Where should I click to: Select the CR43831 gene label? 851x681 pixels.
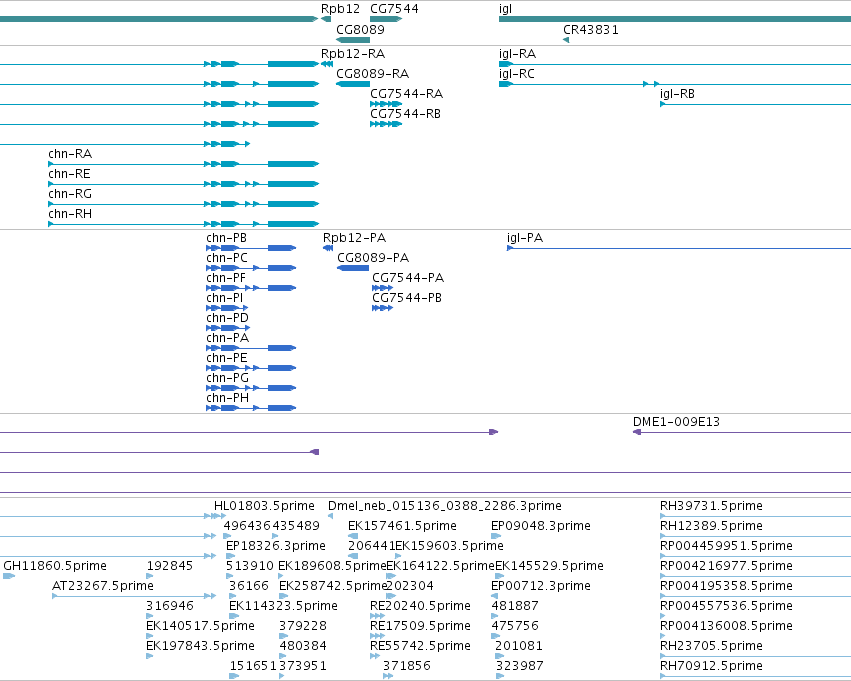point(590,29)
